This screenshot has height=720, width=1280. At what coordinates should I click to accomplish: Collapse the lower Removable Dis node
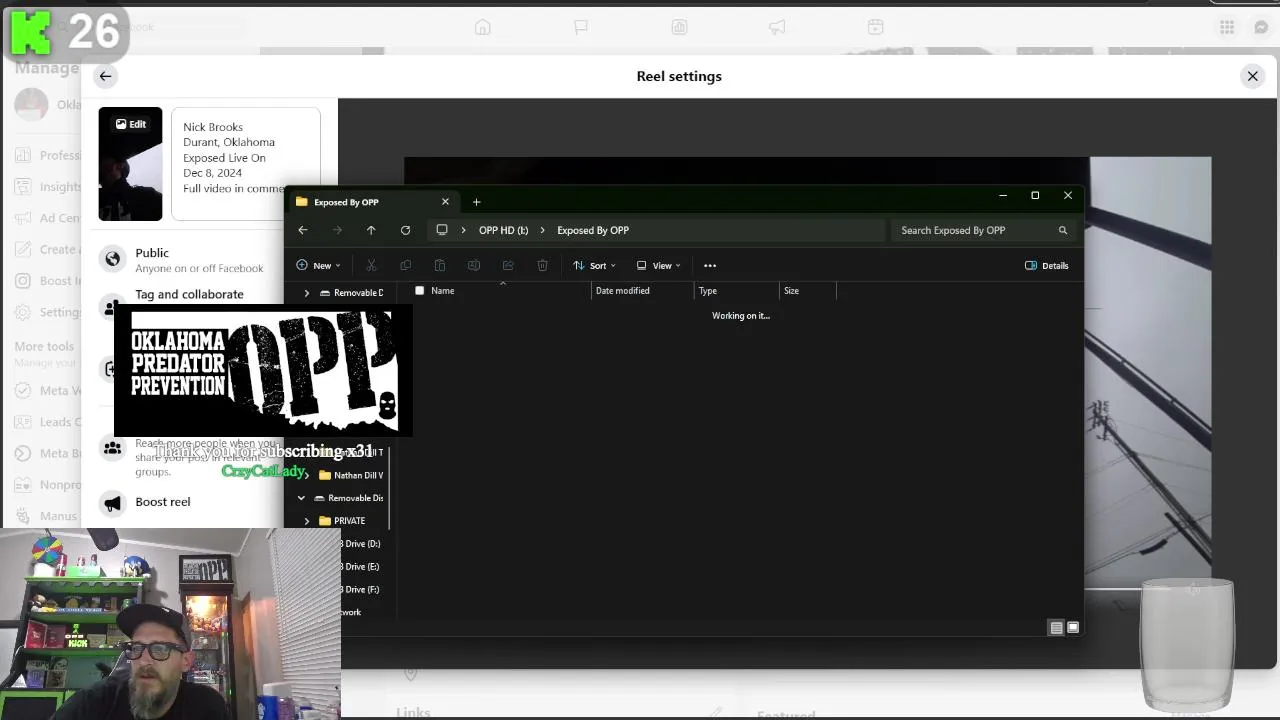301,498
